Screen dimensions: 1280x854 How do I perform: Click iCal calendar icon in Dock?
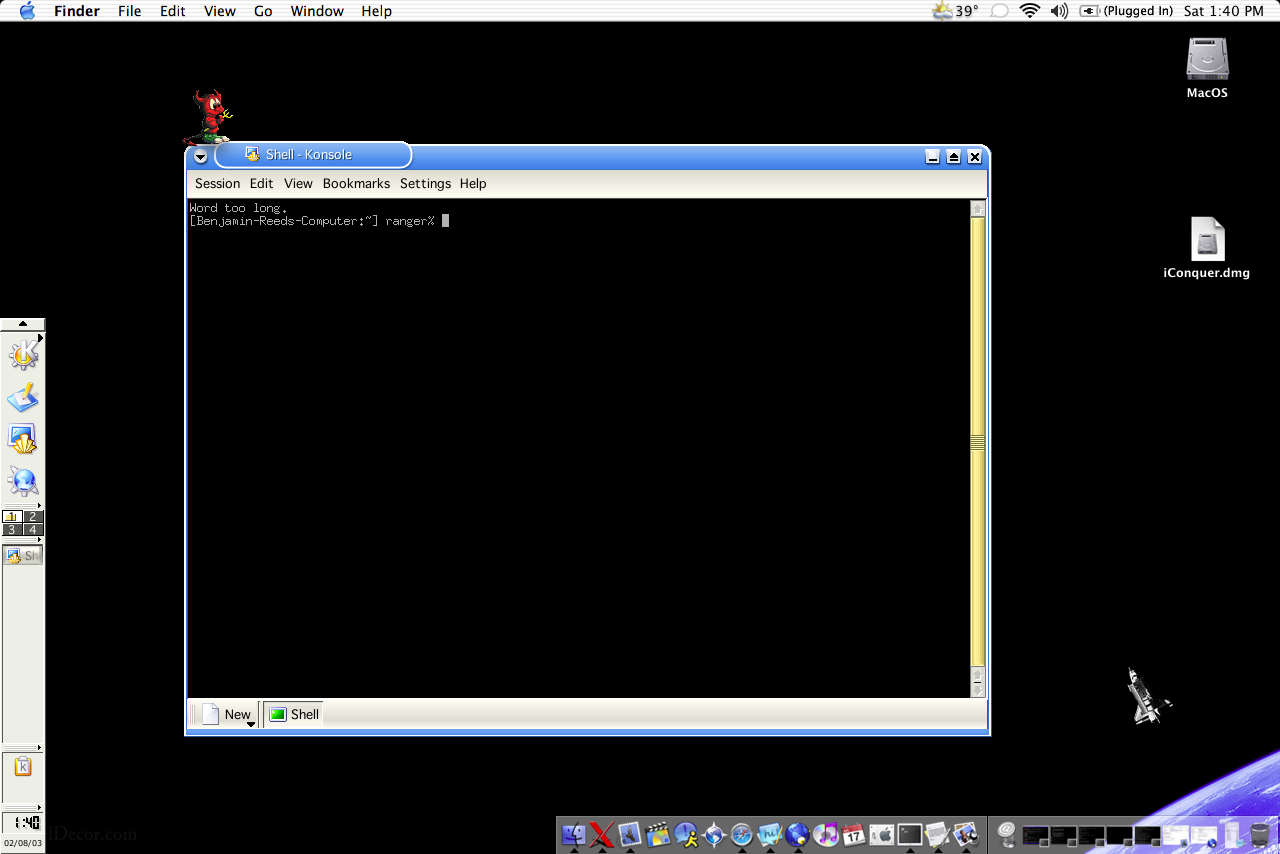click(853, 834)
